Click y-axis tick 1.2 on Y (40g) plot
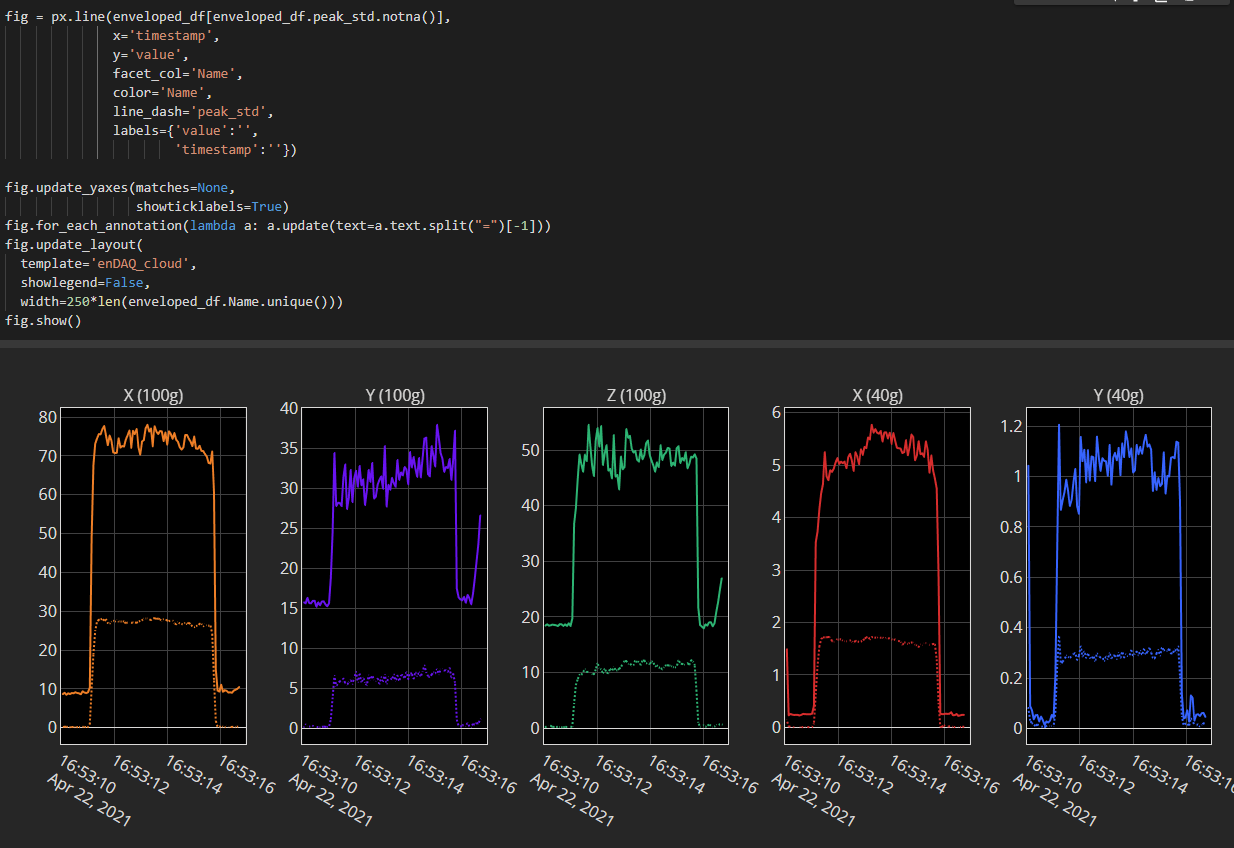 click(1011, 426)
